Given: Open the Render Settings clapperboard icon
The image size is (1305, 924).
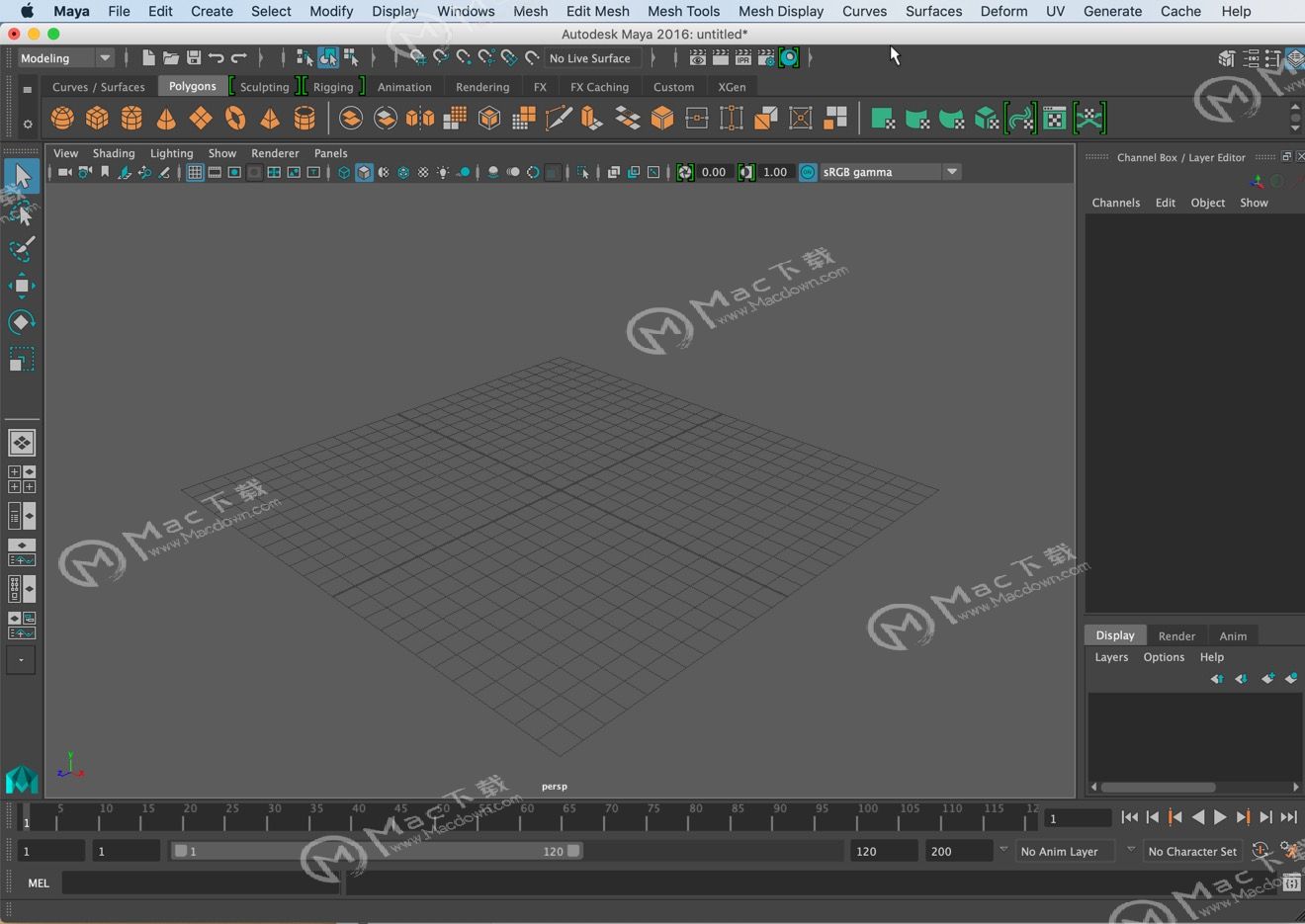Looking at the screenshot, I should [x=766, y=58].
